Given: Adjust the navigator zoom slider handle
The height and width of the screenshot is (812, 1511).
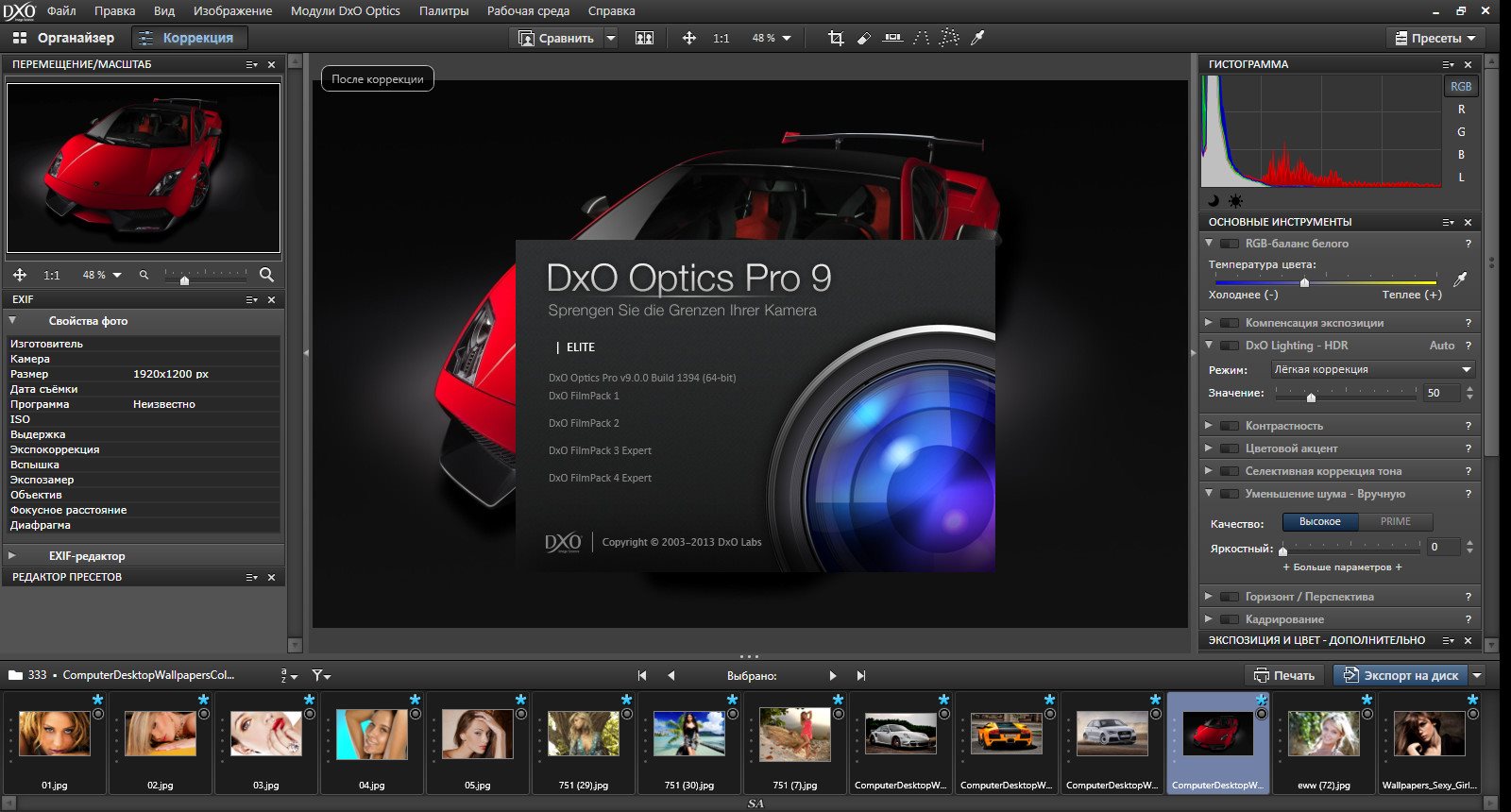Looking at the screenshot, I should tap(184, 279).
